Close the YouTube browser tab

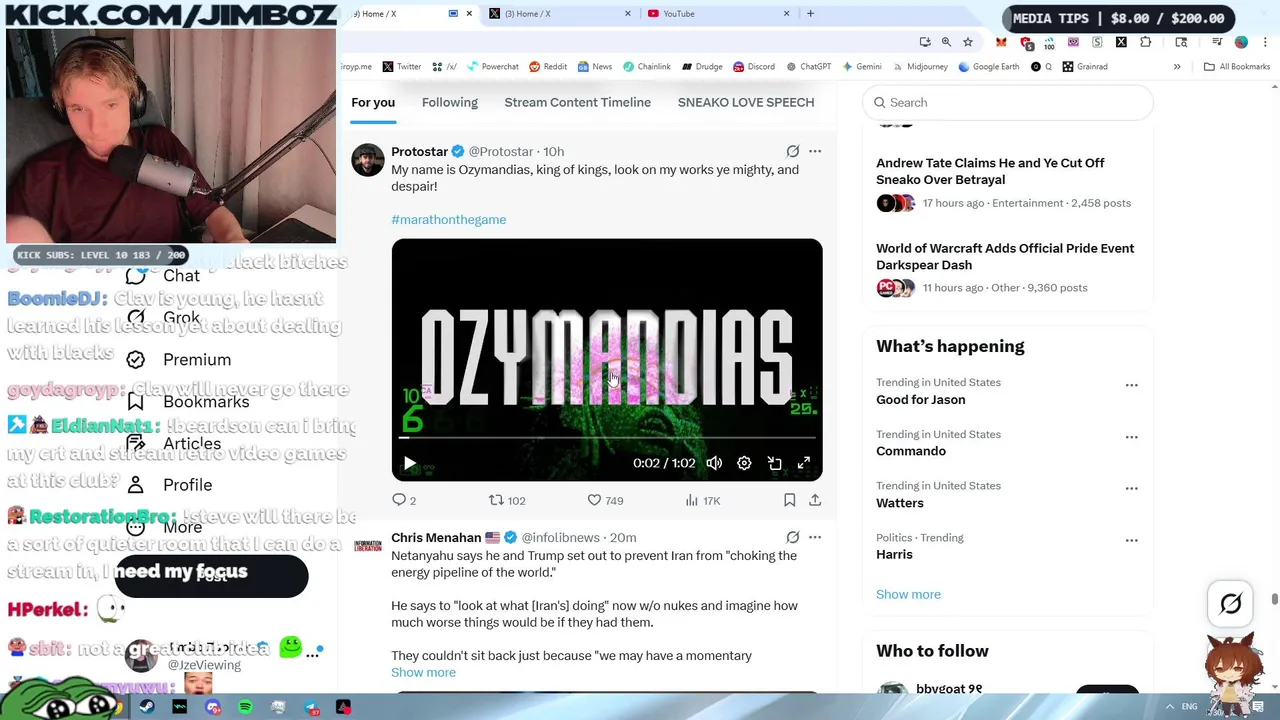(786, 13)
